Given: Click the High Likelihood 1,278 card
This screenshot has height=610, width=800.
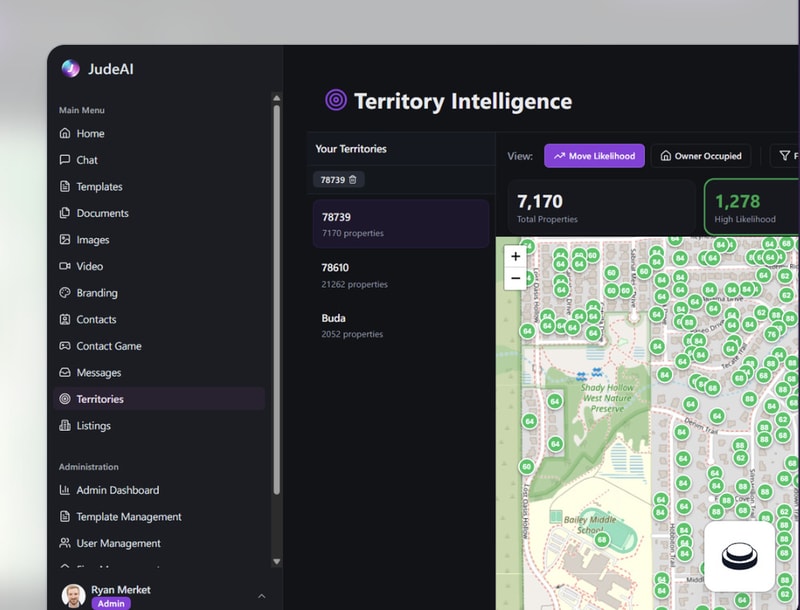Looking at the screenshot, I should [x=751, y=207].
